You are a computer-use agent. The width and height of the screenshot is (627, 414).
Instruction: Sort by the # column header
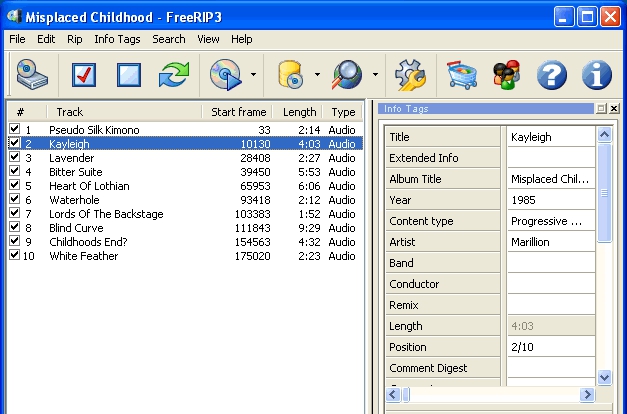pos(27,112)
